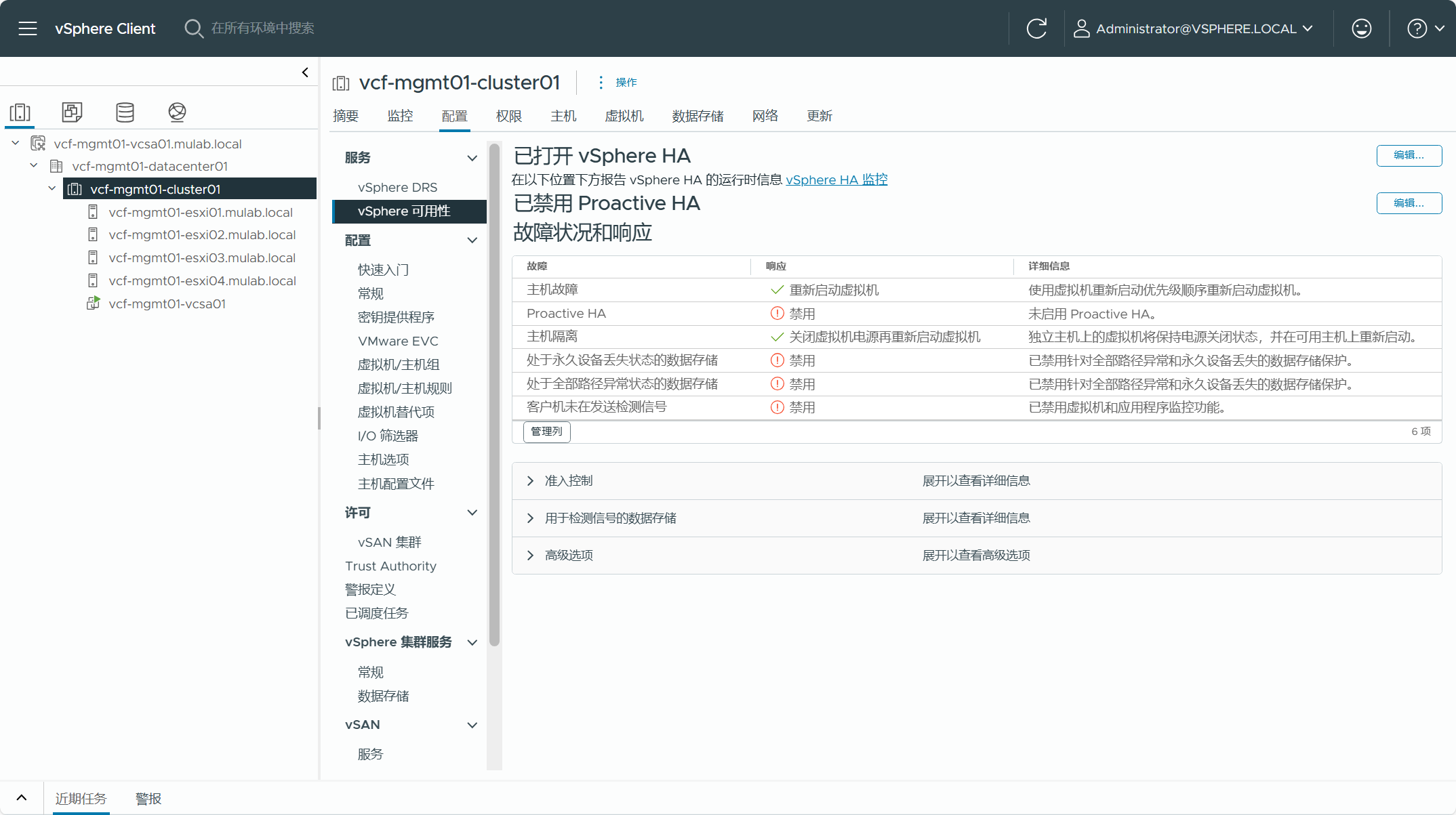Viewport: 1456px width, 815px height.
Task: Open the smiley feedback icon
Action: [x=1361, y=28]
